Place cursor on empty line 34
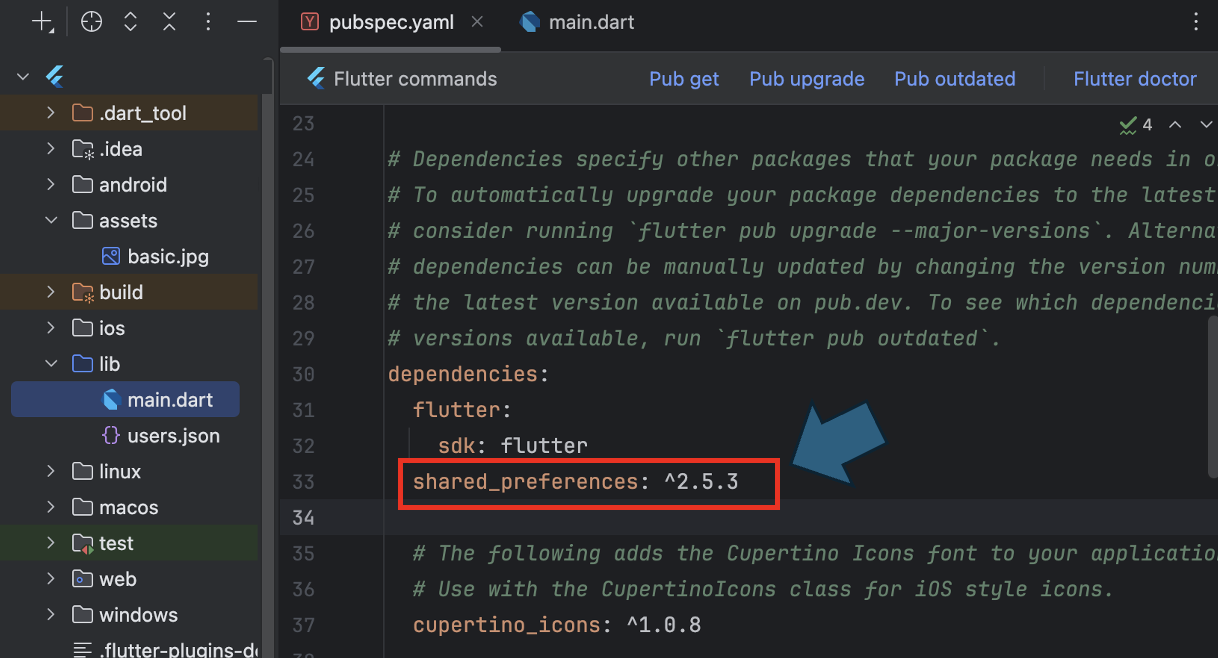Screen dimensions: 1218x658 pyautogui.click(x=800, y=518)
